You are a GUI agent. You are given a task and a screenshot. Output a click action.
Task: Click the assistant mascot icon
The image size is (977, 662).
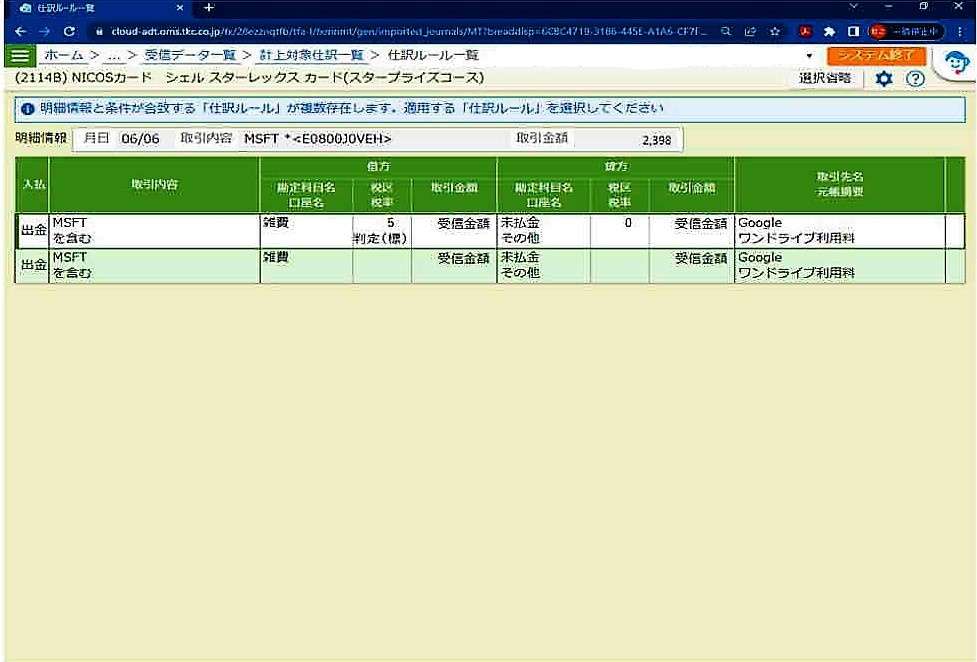coord(955,61)
